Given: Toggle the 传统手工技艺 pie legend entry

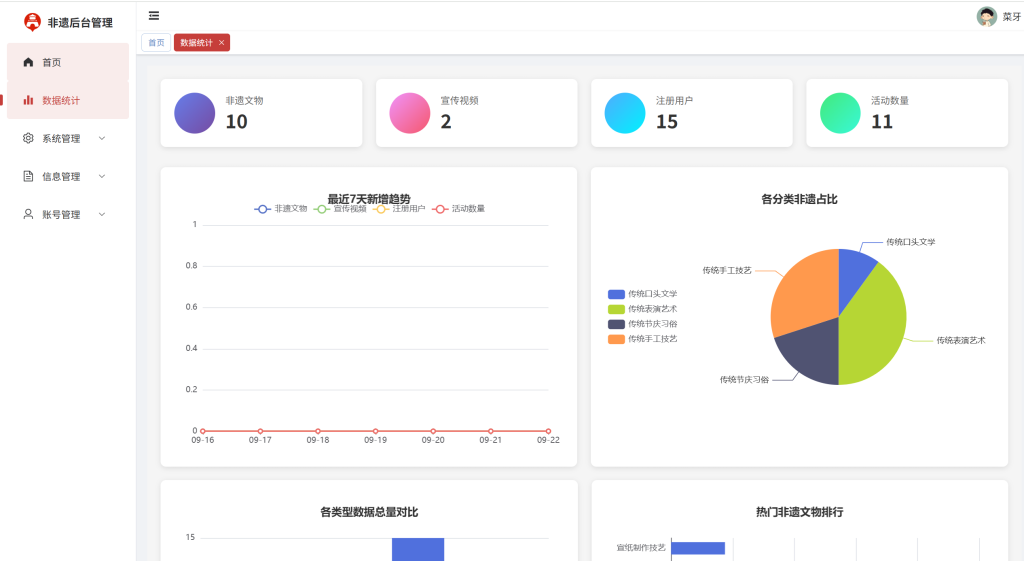Looking at the screenshot, I should point(643,339).
